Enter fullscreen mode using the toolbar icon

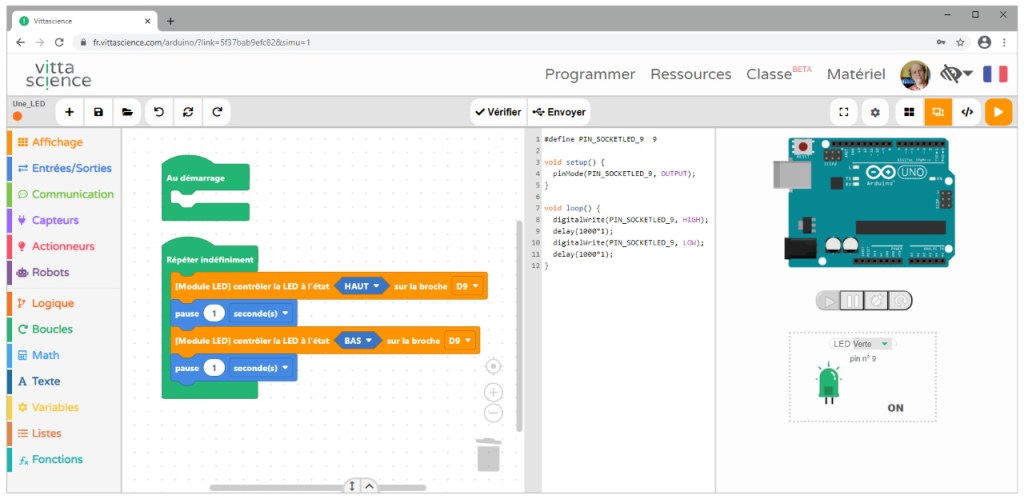pos(844,112)
